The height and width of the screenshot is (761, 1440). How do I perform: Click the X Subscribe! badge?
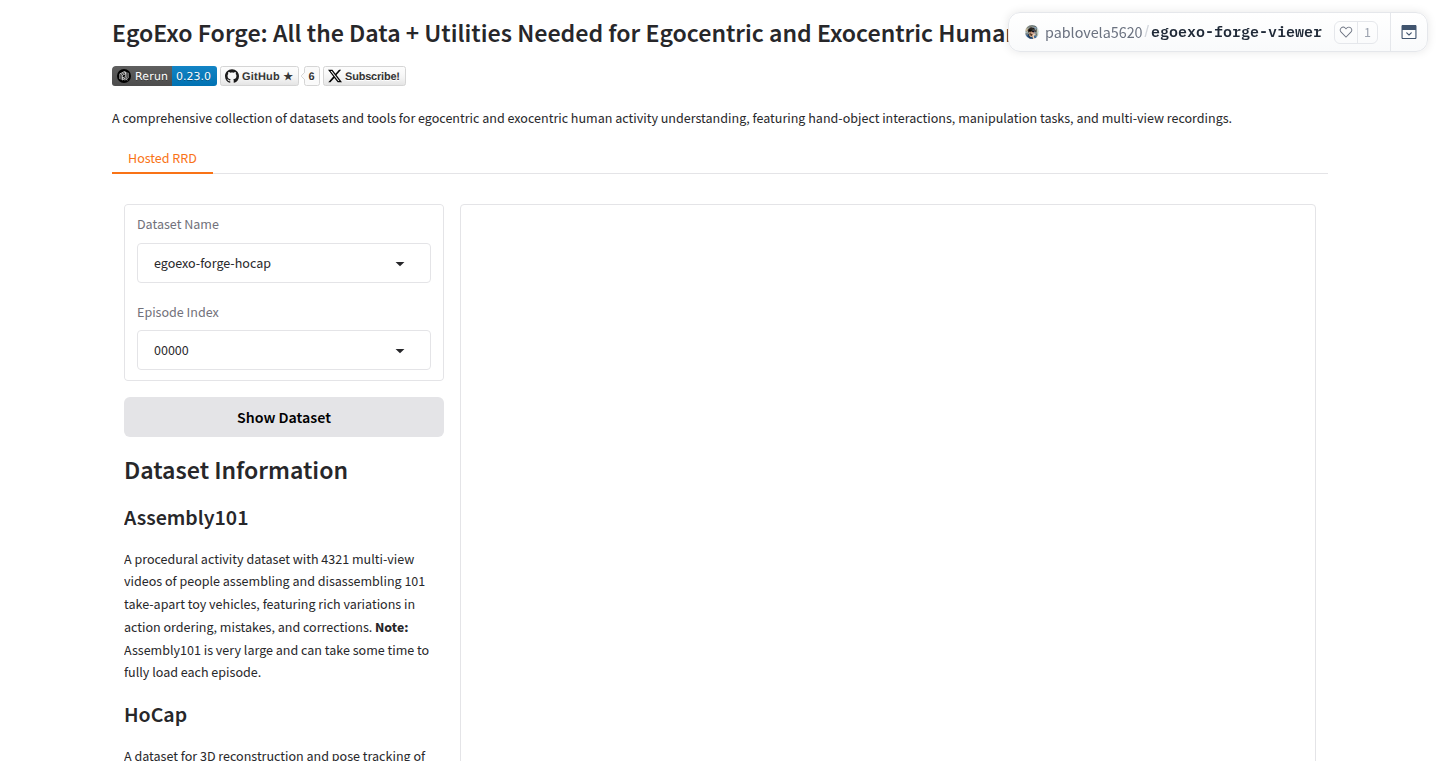(364, 76)
